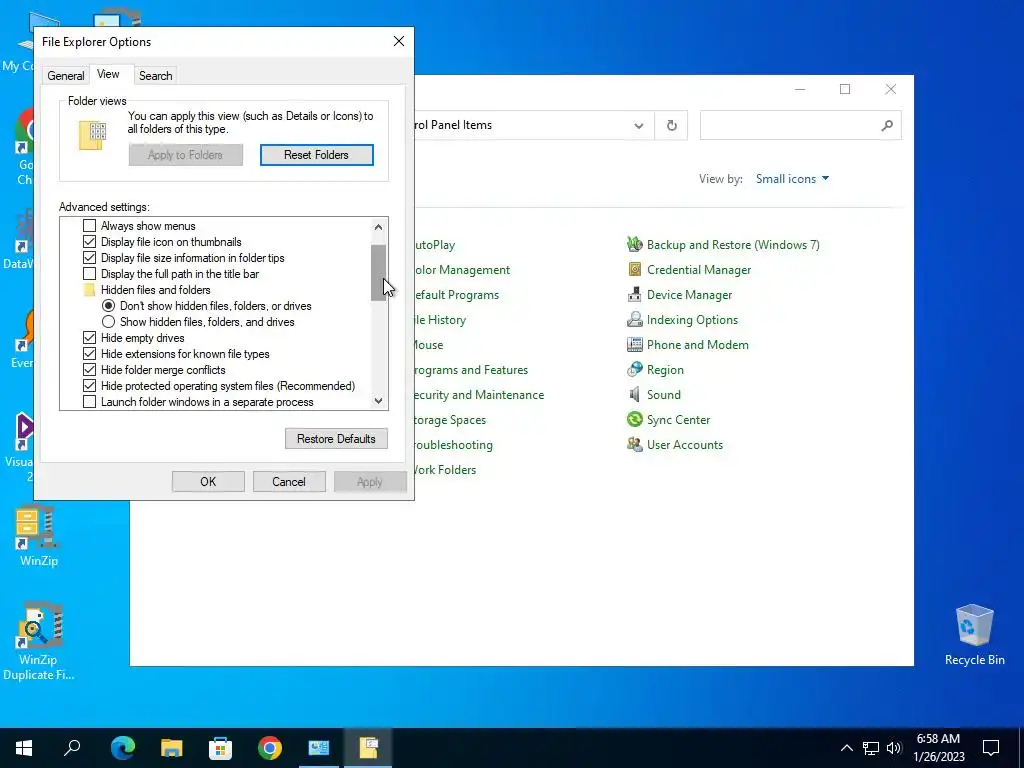Open the Sync Center icon
This screenshot has width=1024, height=768.
(x=635, y=419)
